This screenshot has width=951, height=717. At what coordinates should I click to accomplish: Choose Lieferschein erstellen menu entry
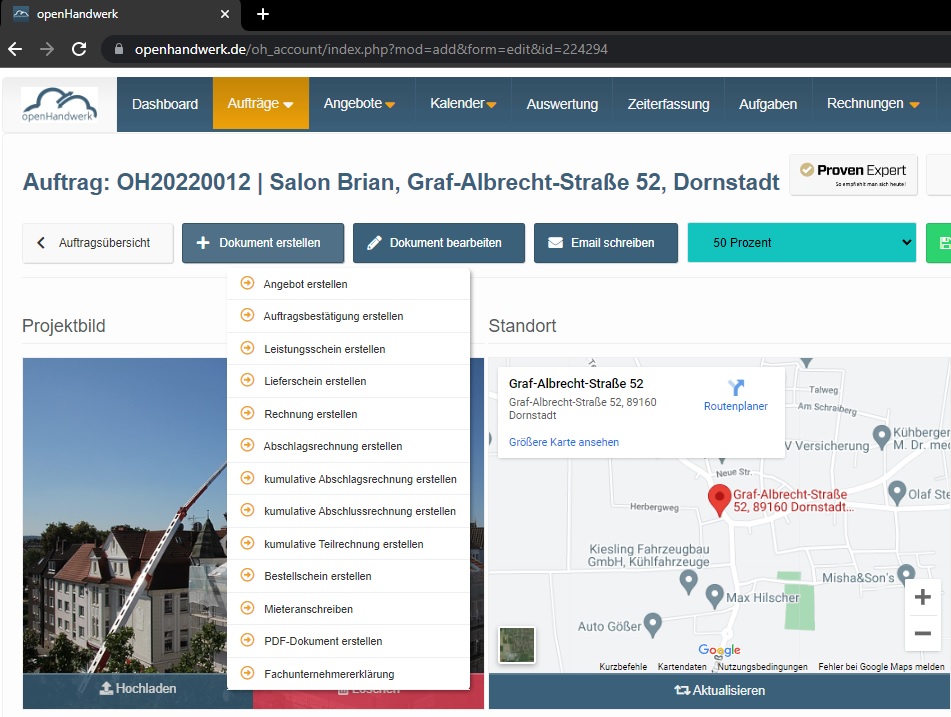pyautogui.click(x=314, y=381)
